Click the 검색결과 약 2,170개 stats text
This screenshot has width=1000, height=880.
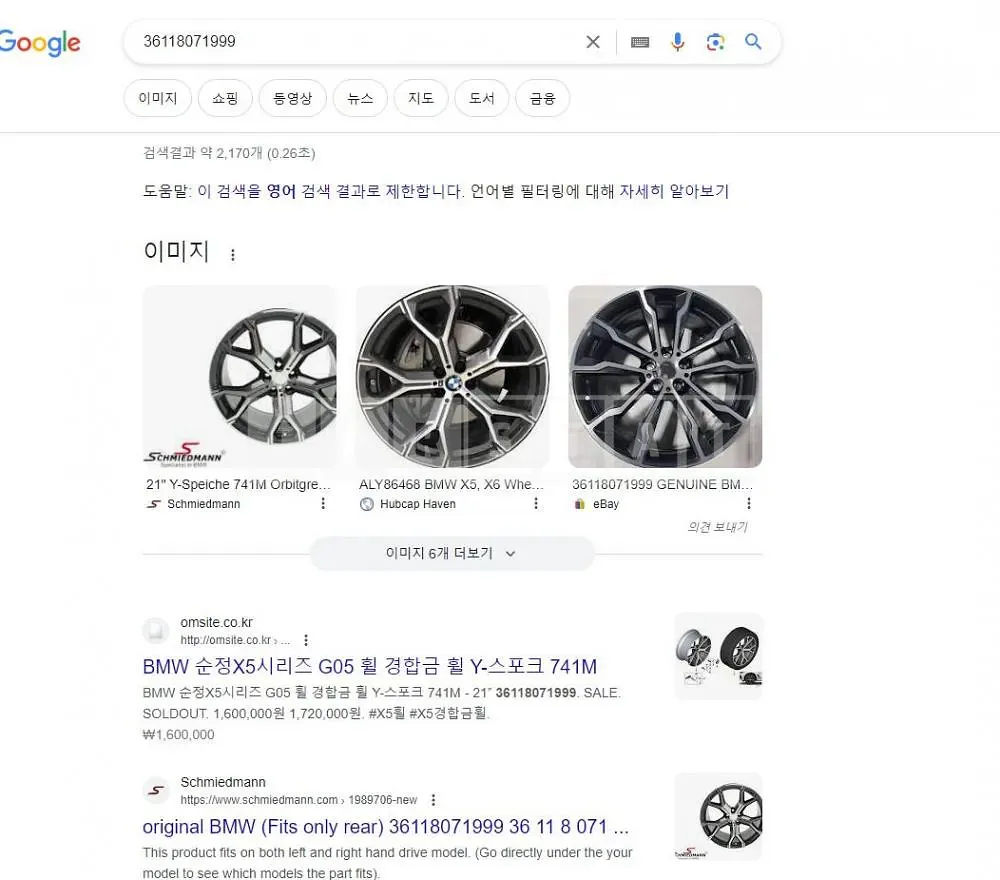[229, 153]
